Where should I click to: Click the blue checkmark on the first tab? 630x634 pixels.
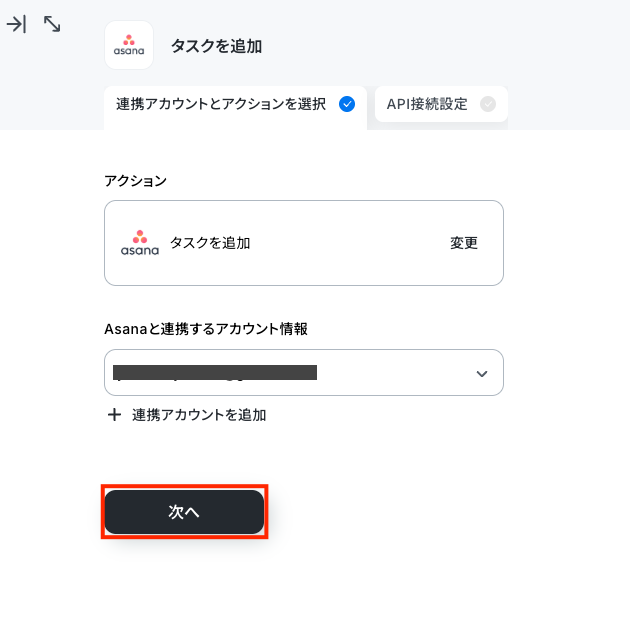(347, 104)
